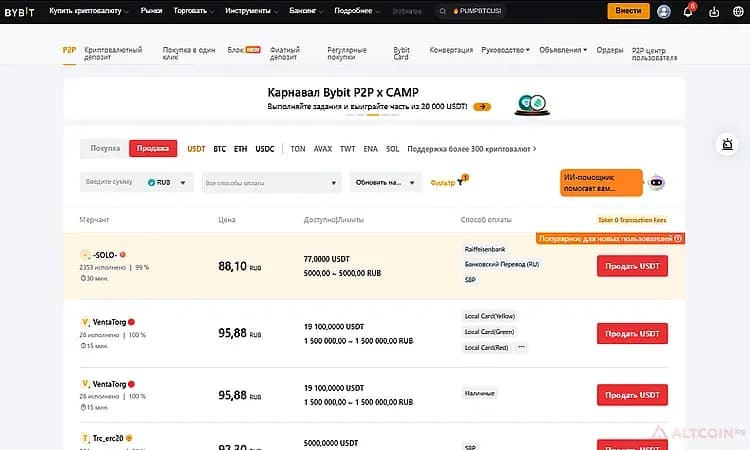Click the ИИ-помощник assistant bubble

click(601, 183)
